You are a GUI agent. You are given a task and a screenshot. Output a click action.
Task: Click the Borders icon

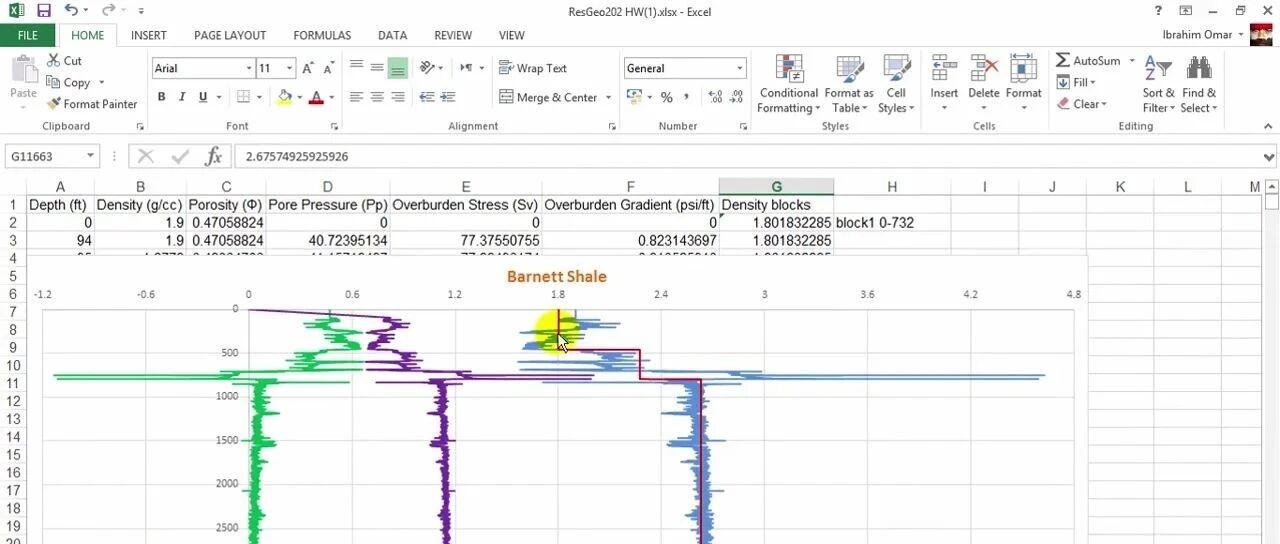243,97
